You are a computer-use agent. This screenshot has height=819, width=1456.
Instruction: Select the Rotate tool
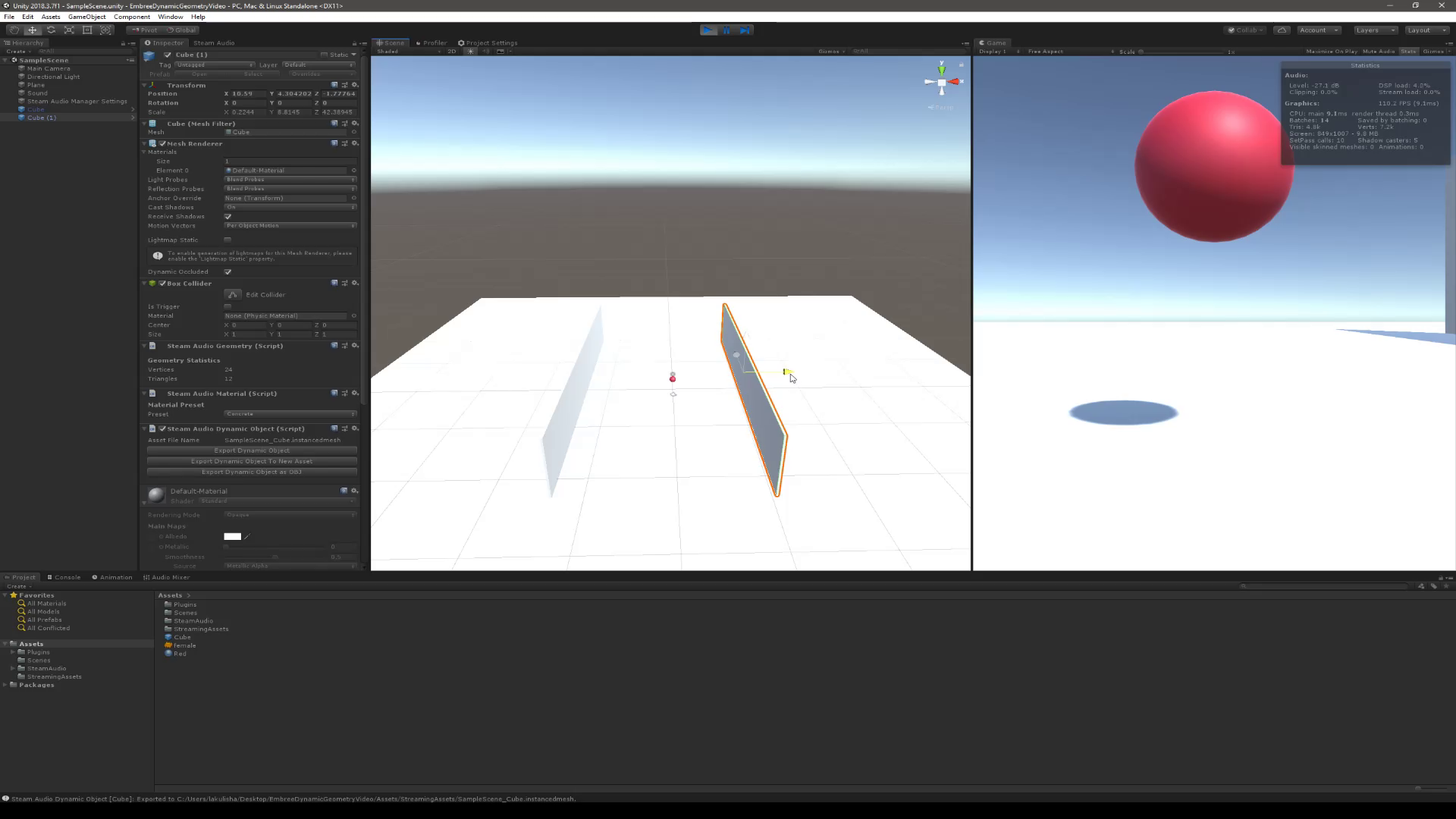(51, 30)
